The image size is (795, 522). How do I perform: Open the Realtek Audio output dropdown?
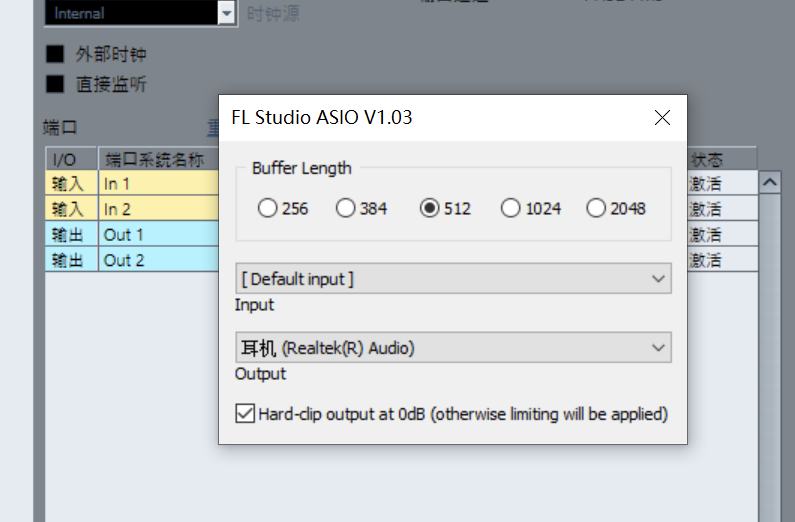point(453,348)
